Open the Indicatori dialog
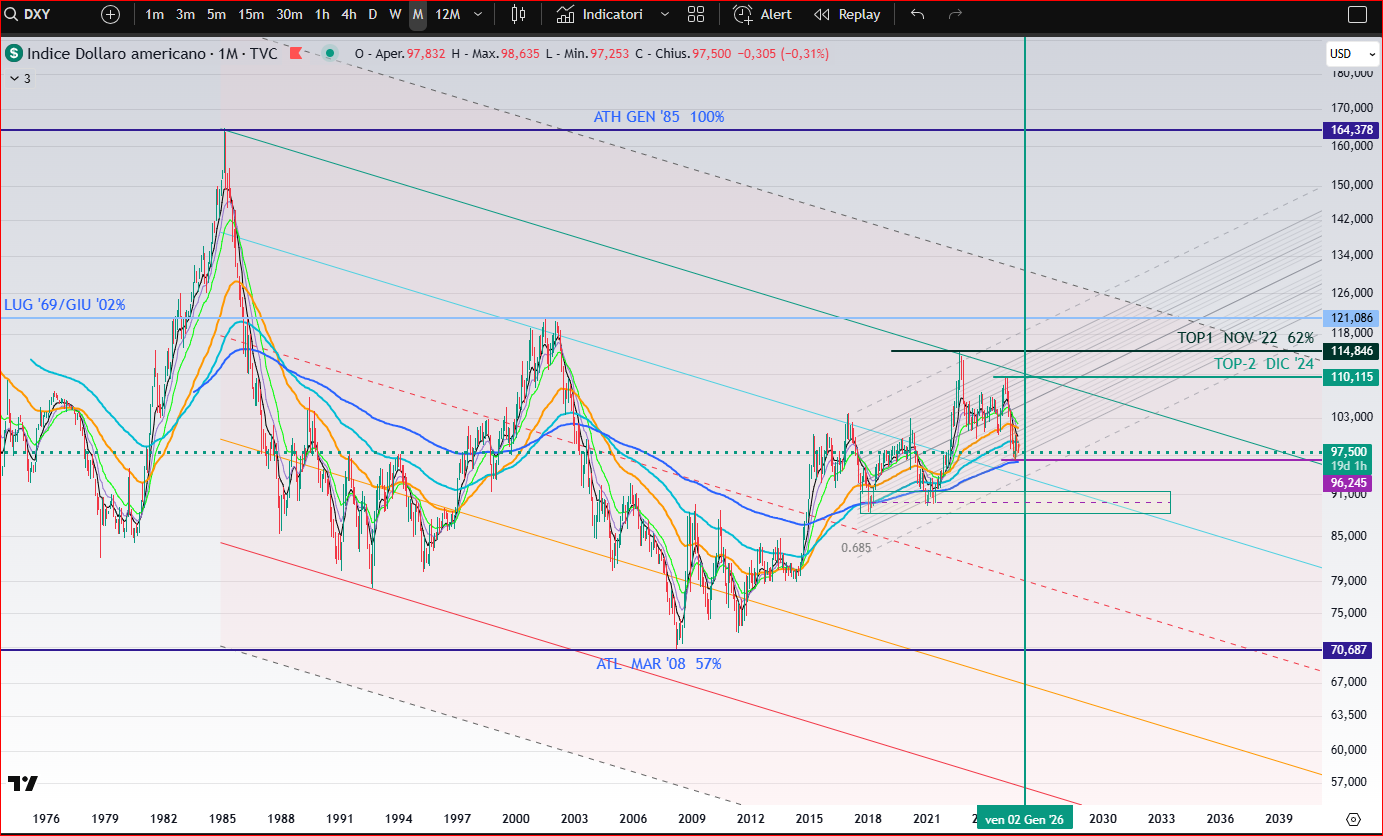Screen dimensions: 1383x836 tap(600, 14)
